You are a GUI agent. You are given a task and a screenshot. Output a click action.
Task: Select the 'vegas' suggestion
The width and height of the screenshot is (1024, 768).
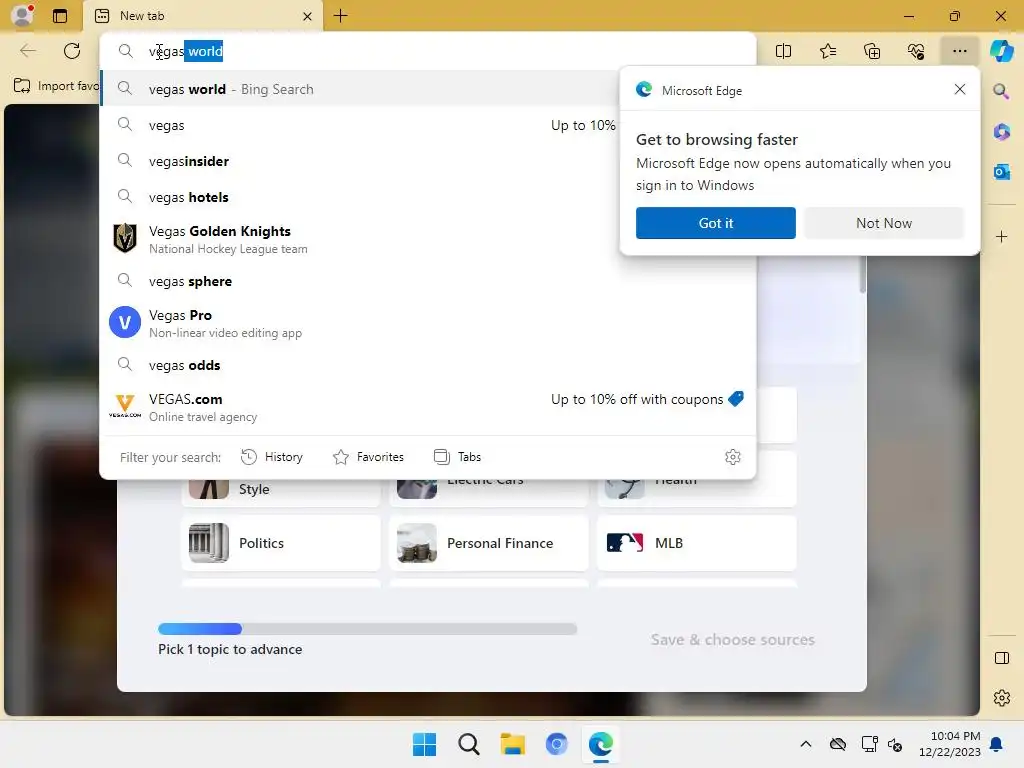pyautogui.click(x=359, y=125)
